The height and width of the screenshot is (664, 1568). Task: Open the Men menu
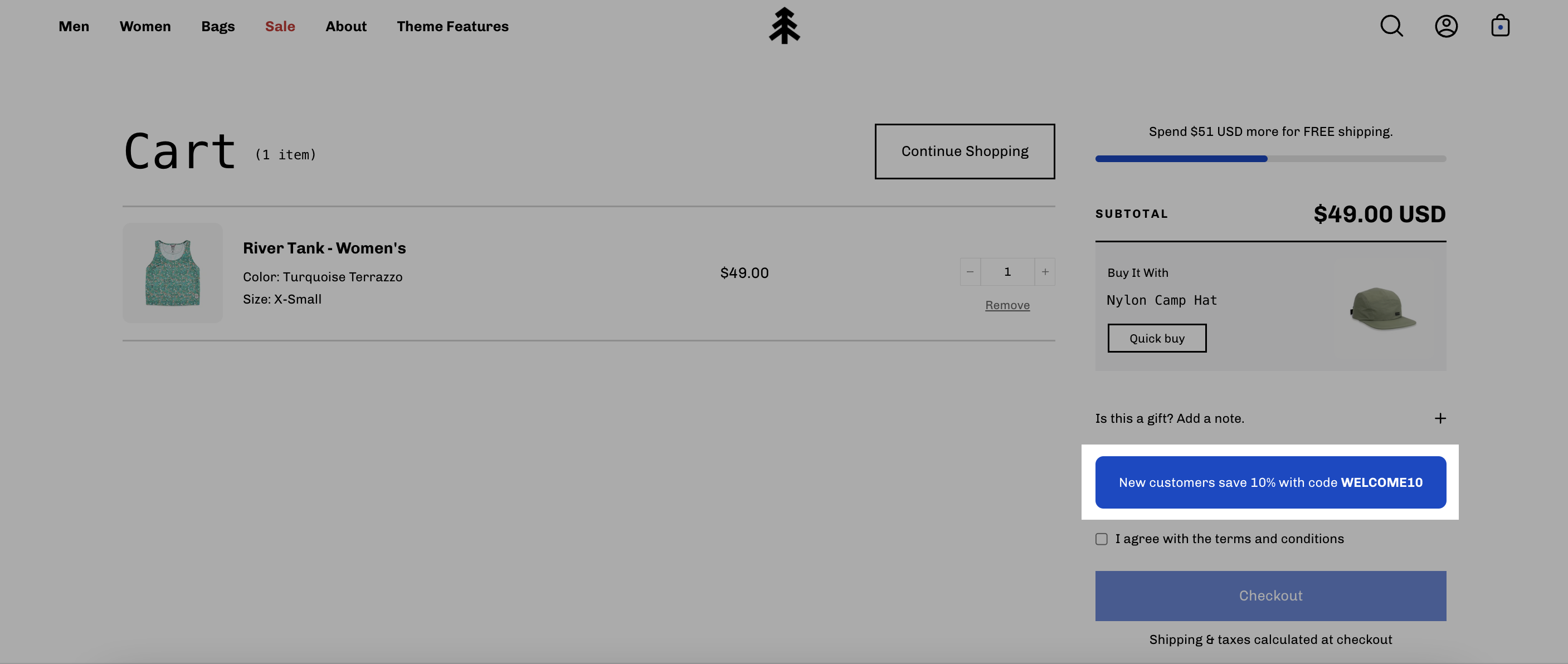click(x=74, y=26)
